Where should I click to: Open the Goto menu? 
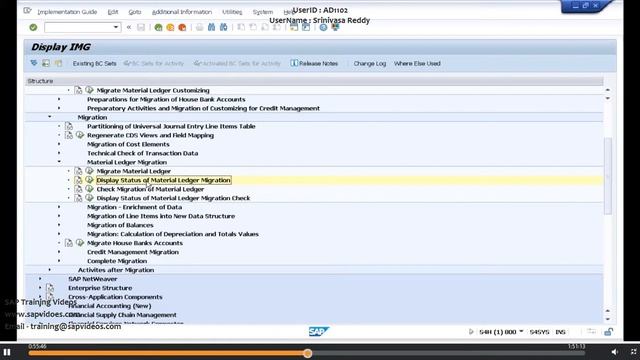(135, 12)
